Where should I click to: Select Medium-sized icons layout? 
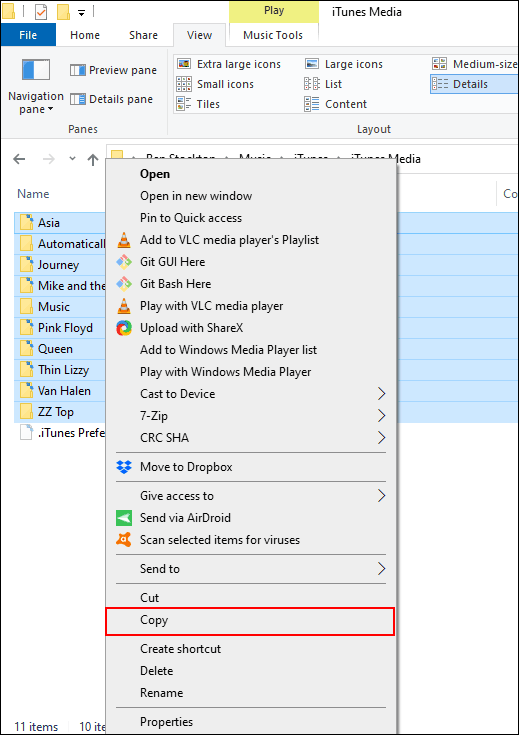point(475,64)
